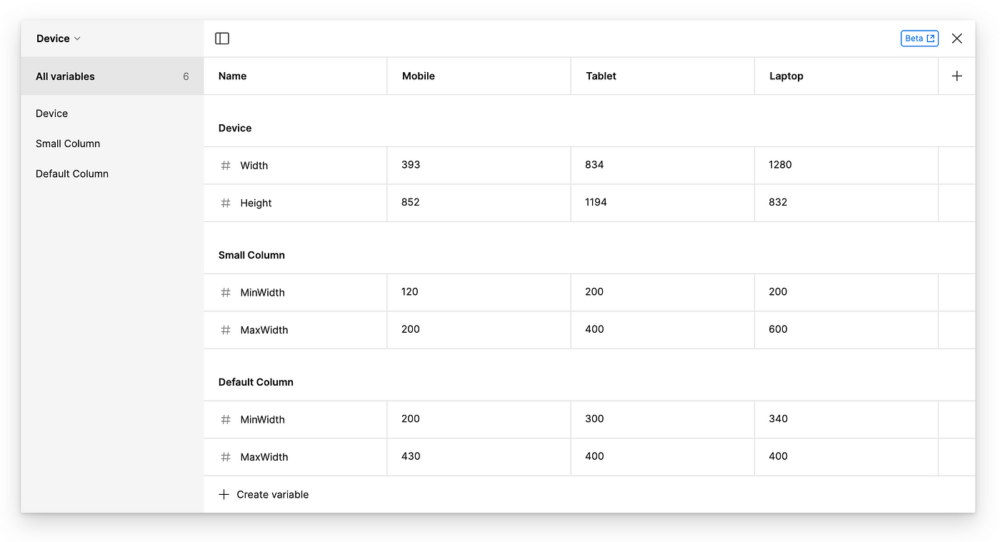Screen dimensions: 1000x542
Task: Select the Small Column group in sidebar
Action: click(68, 144)
